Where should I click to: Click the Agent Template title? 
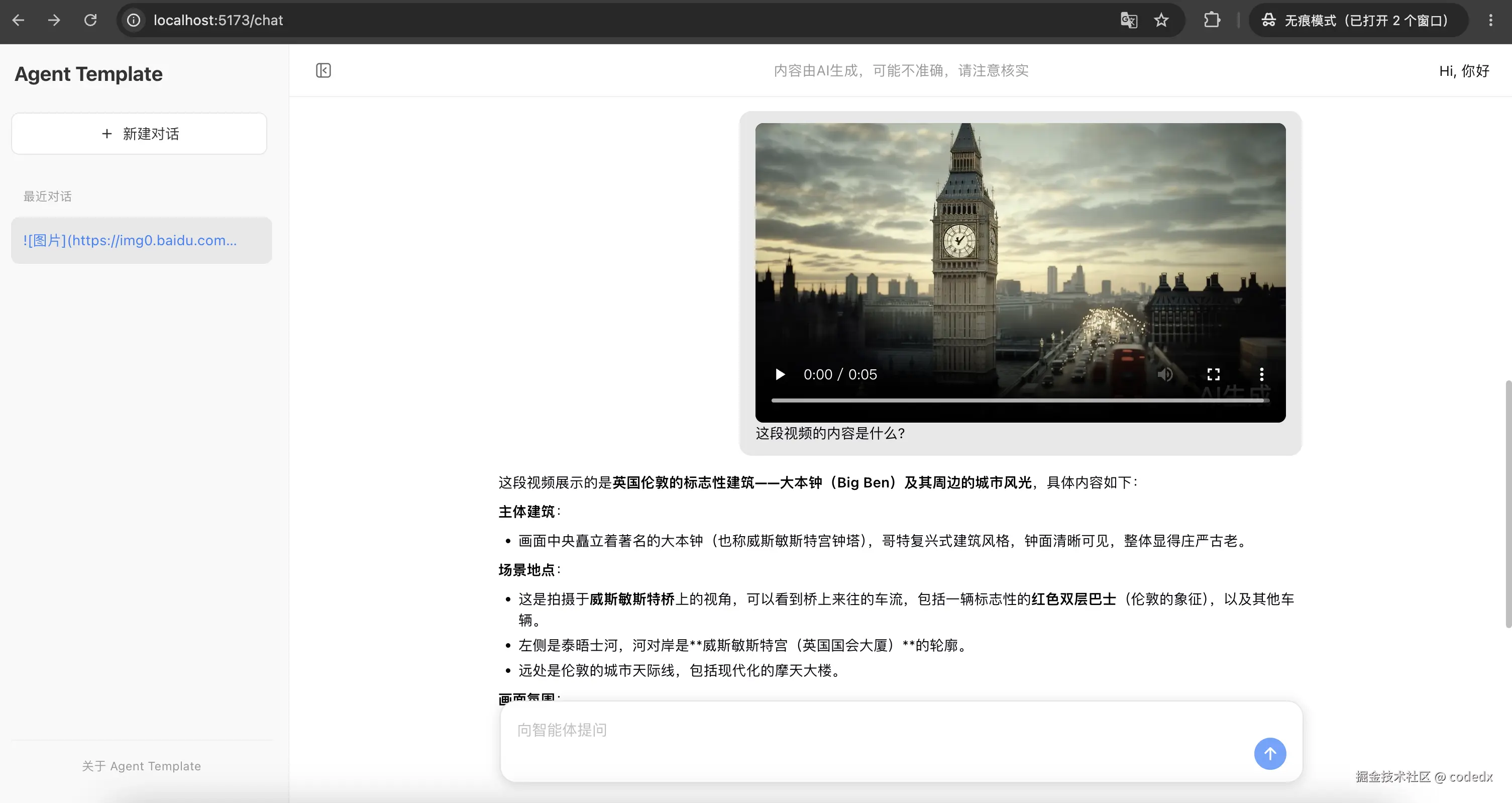pyautogui.click(x=88, y=74)
